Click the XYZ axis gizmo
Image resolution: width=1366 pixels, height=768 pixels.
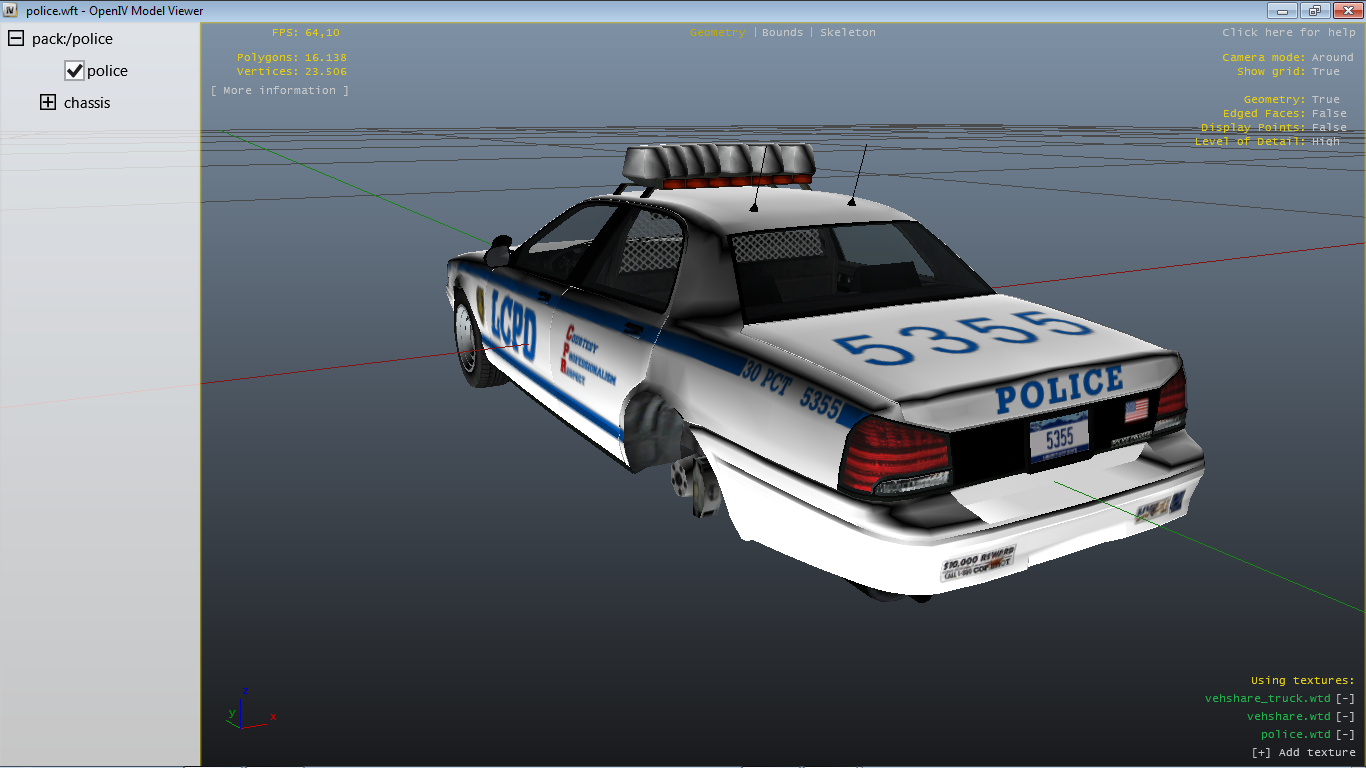click(250, 708)
